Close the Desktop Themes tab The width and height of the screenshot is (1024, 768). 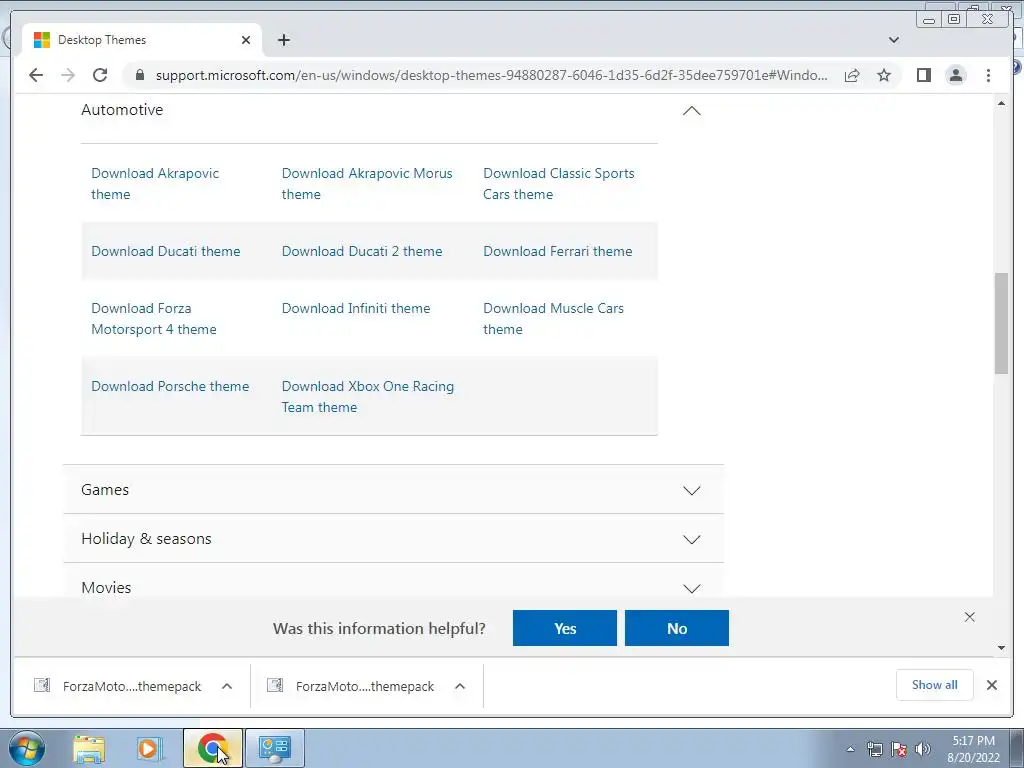point(246,40)
